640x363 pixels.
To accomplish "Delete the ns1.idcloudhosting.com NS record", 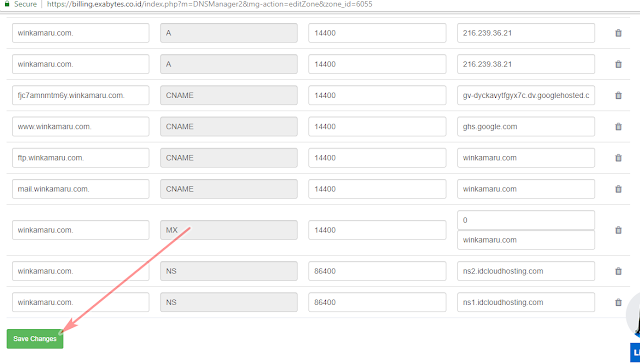I will [618, 303].
